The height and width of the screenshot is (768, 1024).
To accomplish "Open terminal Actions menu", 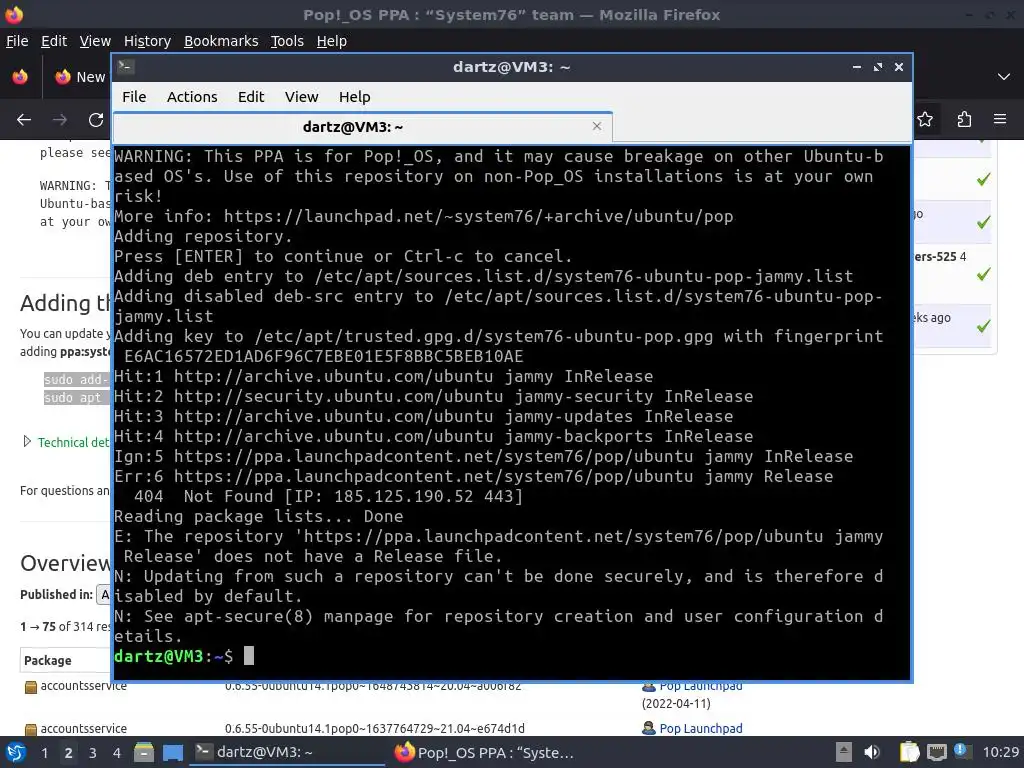I will coord(192,97).
